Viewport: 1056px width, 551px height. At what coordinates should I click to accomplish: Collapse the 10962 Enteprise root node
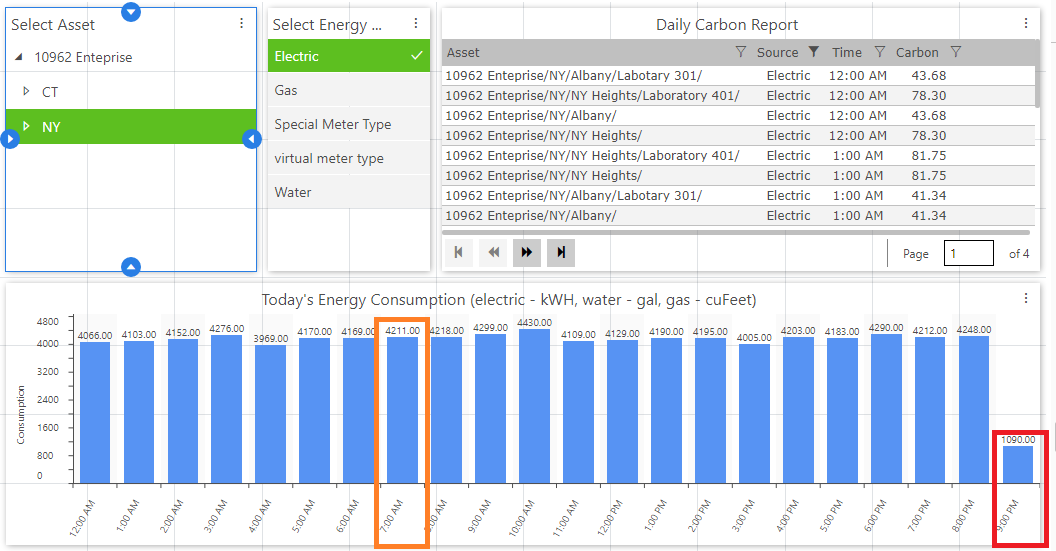pos(19,58)
